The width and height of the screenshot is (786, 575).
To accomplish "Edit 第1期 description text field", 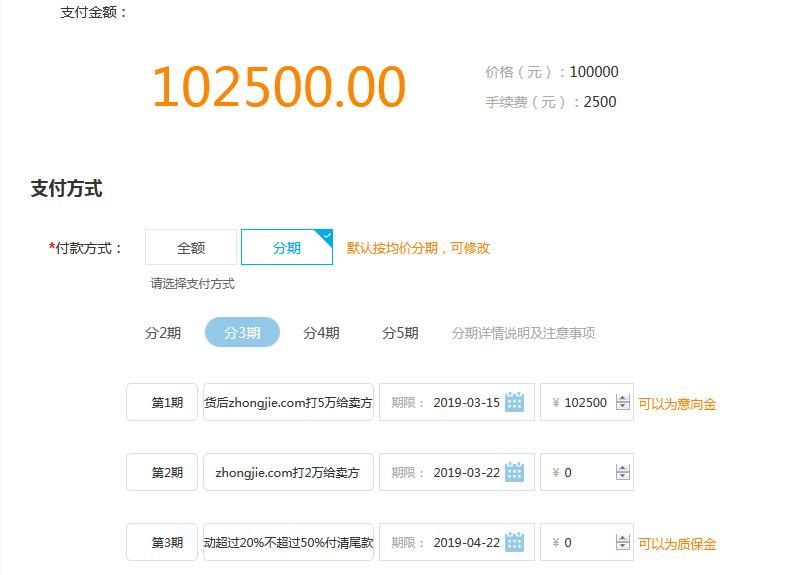I will tap(288, 402).
